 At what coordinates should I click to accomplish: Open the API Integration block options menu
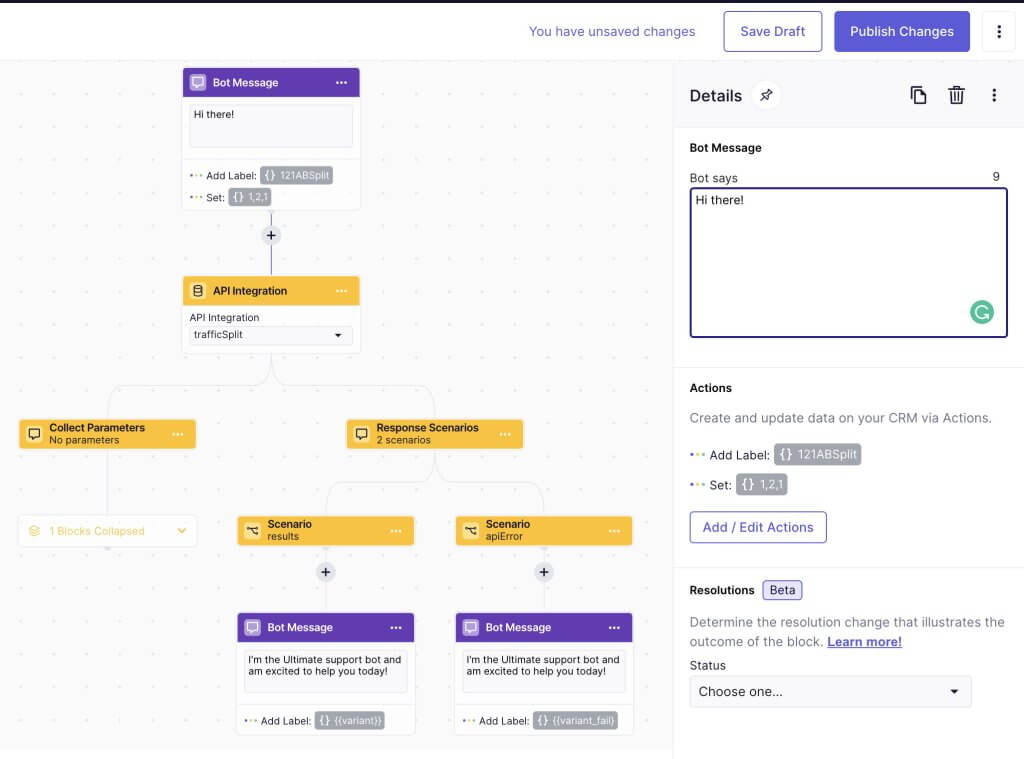(342, 291)
